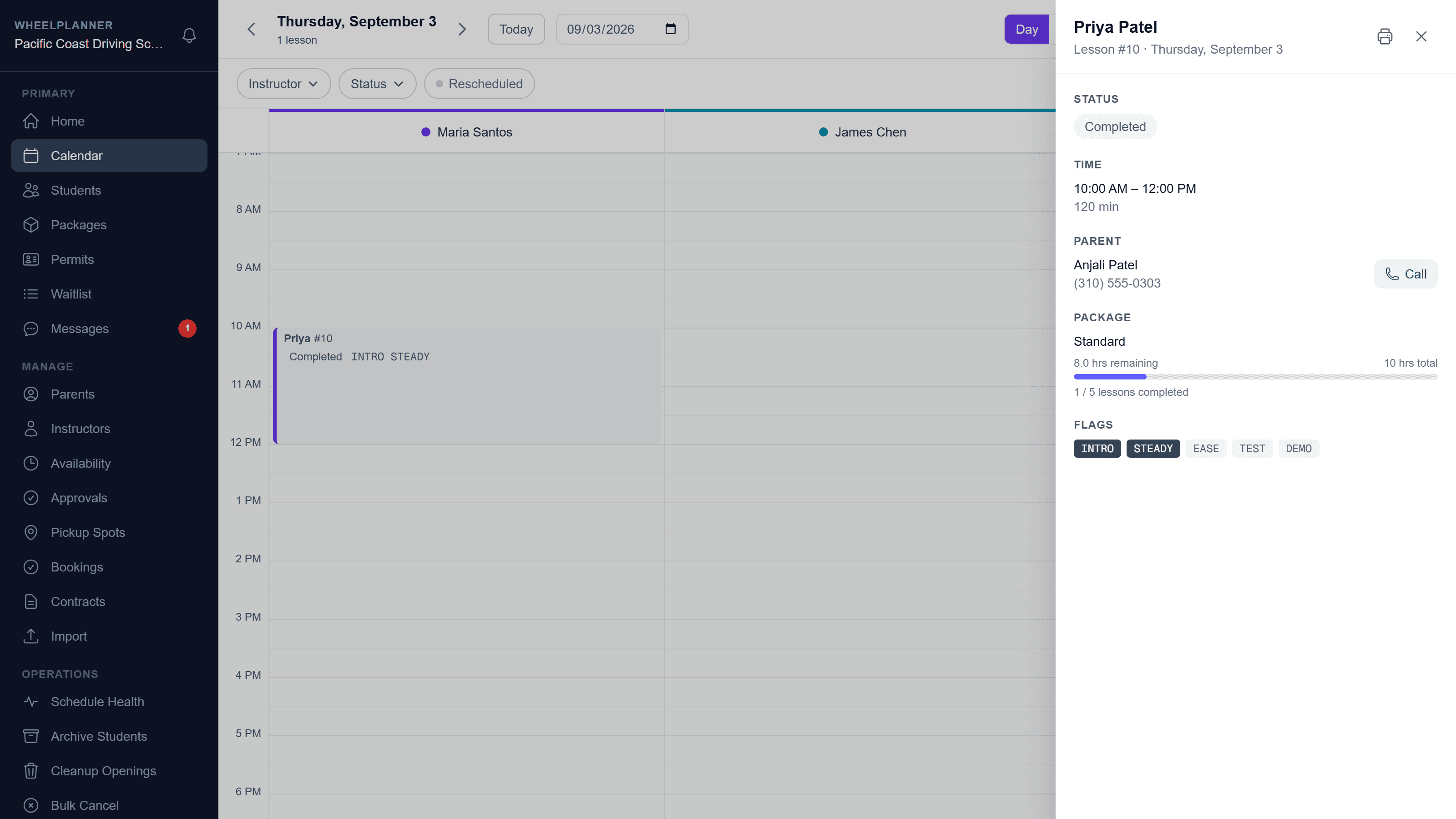Screen dimensions: 1456x819
Task: Click the Parents person icon
Action: click(x=30, y=394)
